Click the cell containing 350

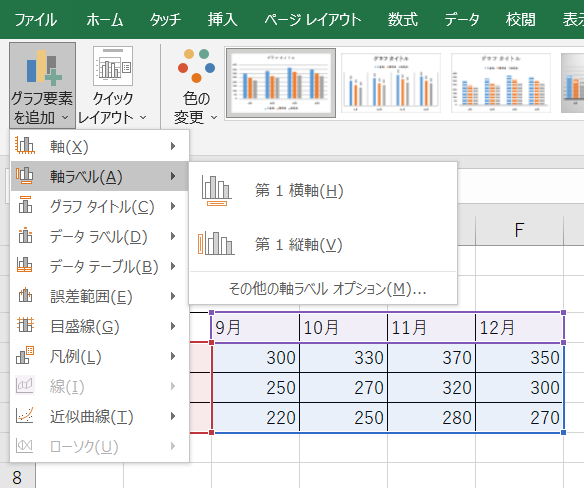click(x=520, y=358)
